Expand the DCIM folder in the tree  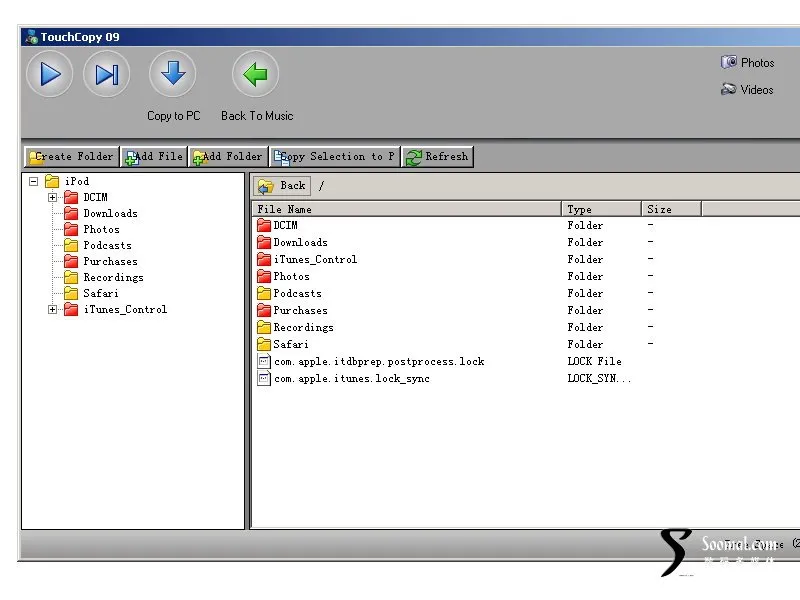(x=53, y=197)
